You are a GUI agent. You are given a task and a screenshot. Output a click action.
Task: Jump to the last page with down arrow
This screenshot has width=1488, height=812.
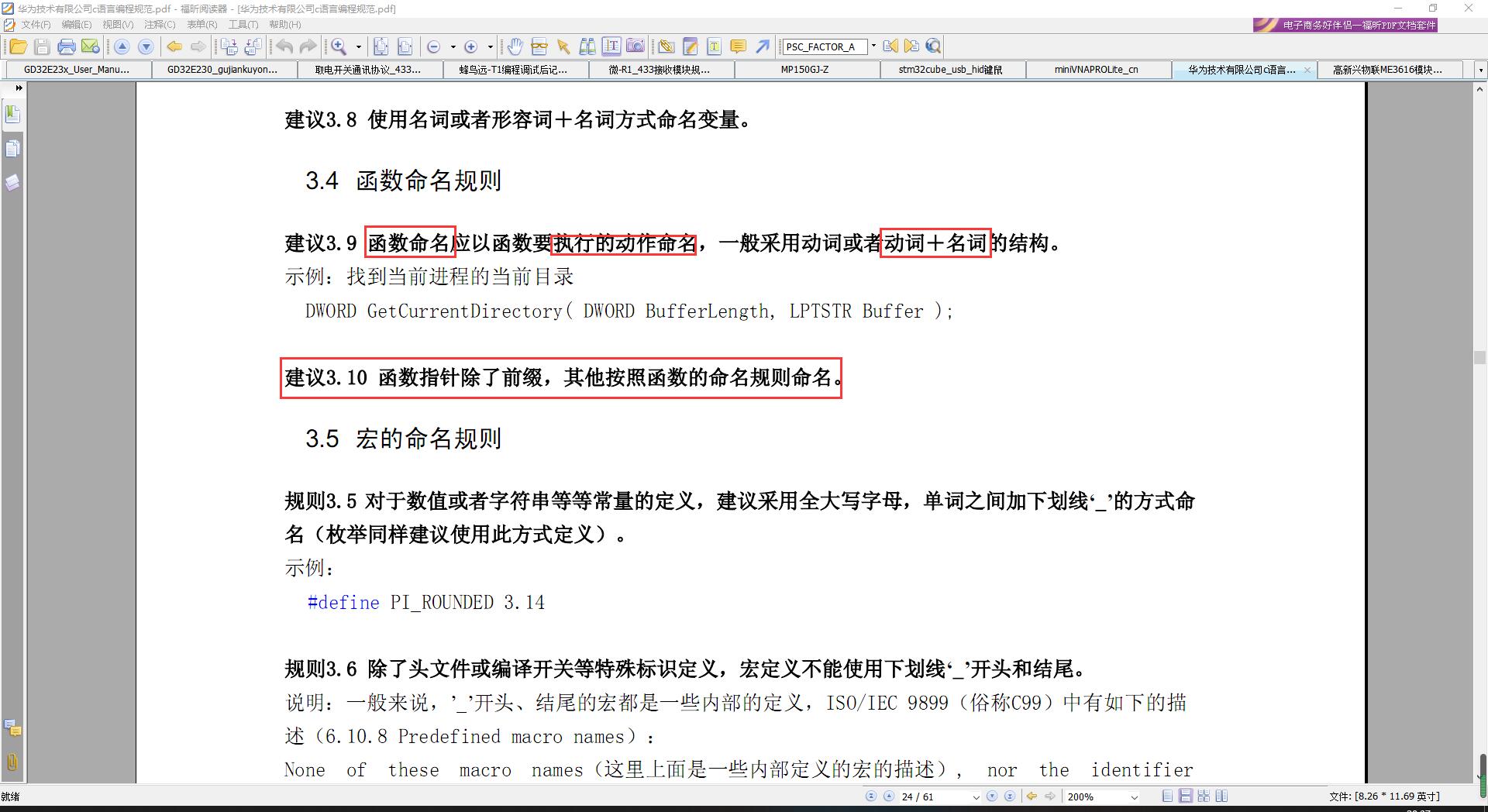tap(1009, 796)
